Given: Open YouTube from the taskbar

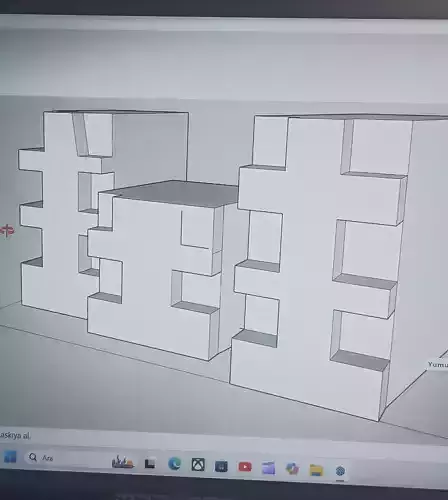Looking at the screenshot, I should [245, 467].
